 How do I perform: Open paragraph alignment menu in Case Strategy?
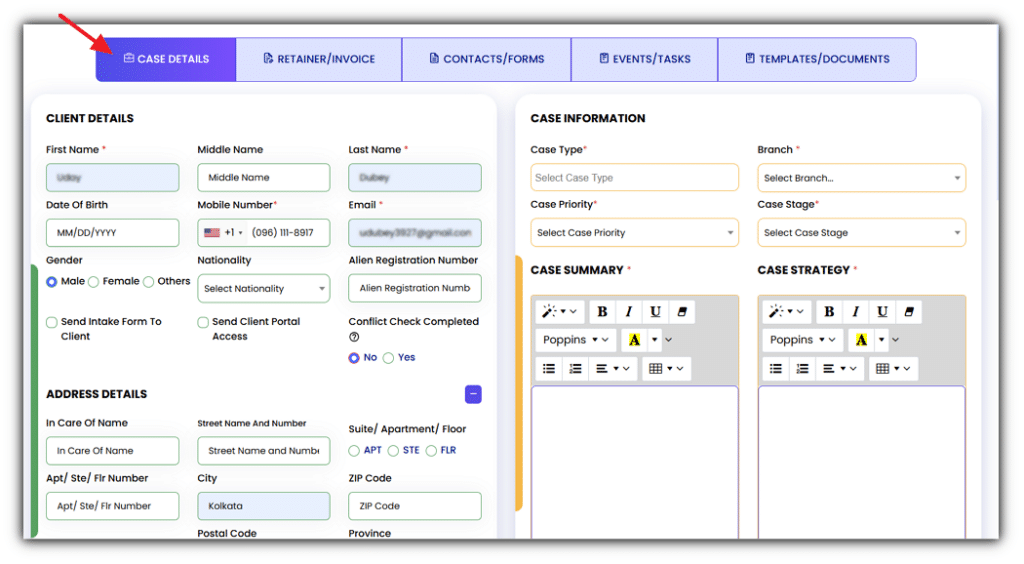pos(839,368)
